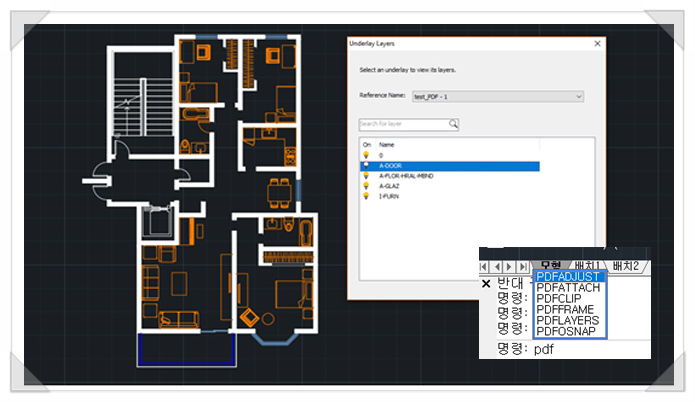Choose PDFOSNAP from autocomplete list
This screenshot has height=402, width=695.
(570, 331)
